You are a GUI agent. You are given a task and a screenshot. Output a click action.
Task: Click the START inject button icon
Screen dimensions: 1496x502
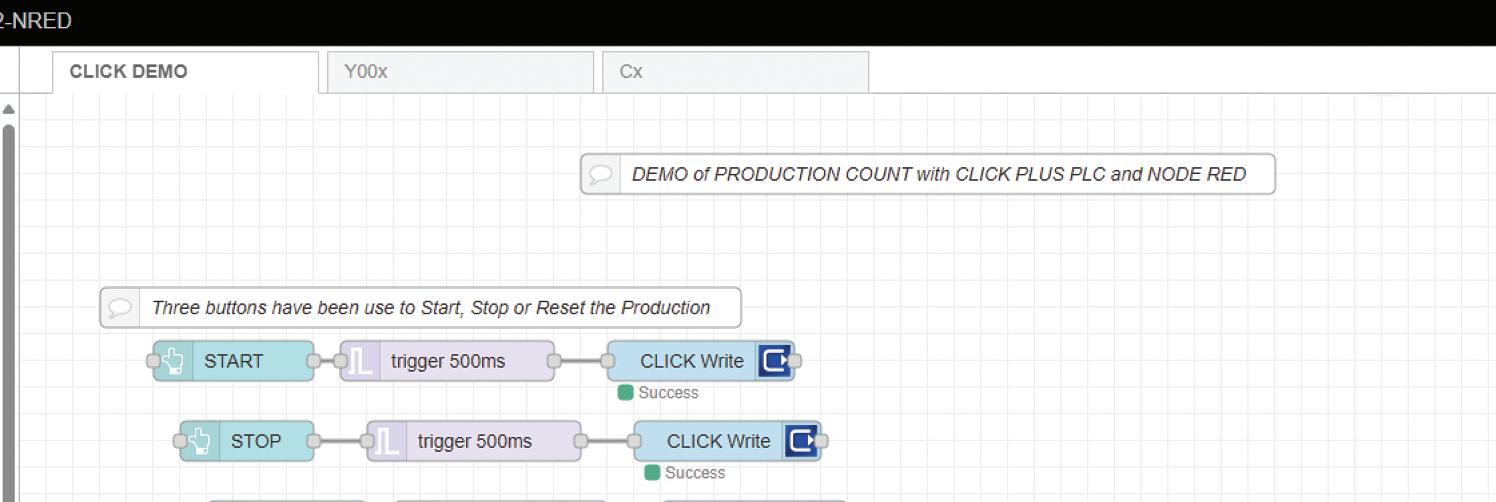tap(173, 361)
